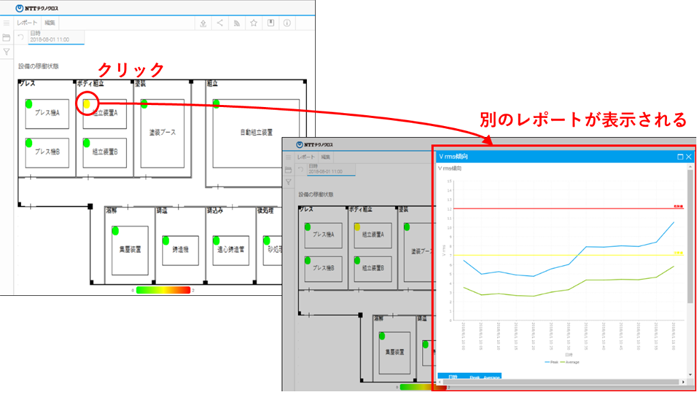Mark report as favorite with star icon
The height and width of the screenshot is (394, 700).
(x=254, y=23)
